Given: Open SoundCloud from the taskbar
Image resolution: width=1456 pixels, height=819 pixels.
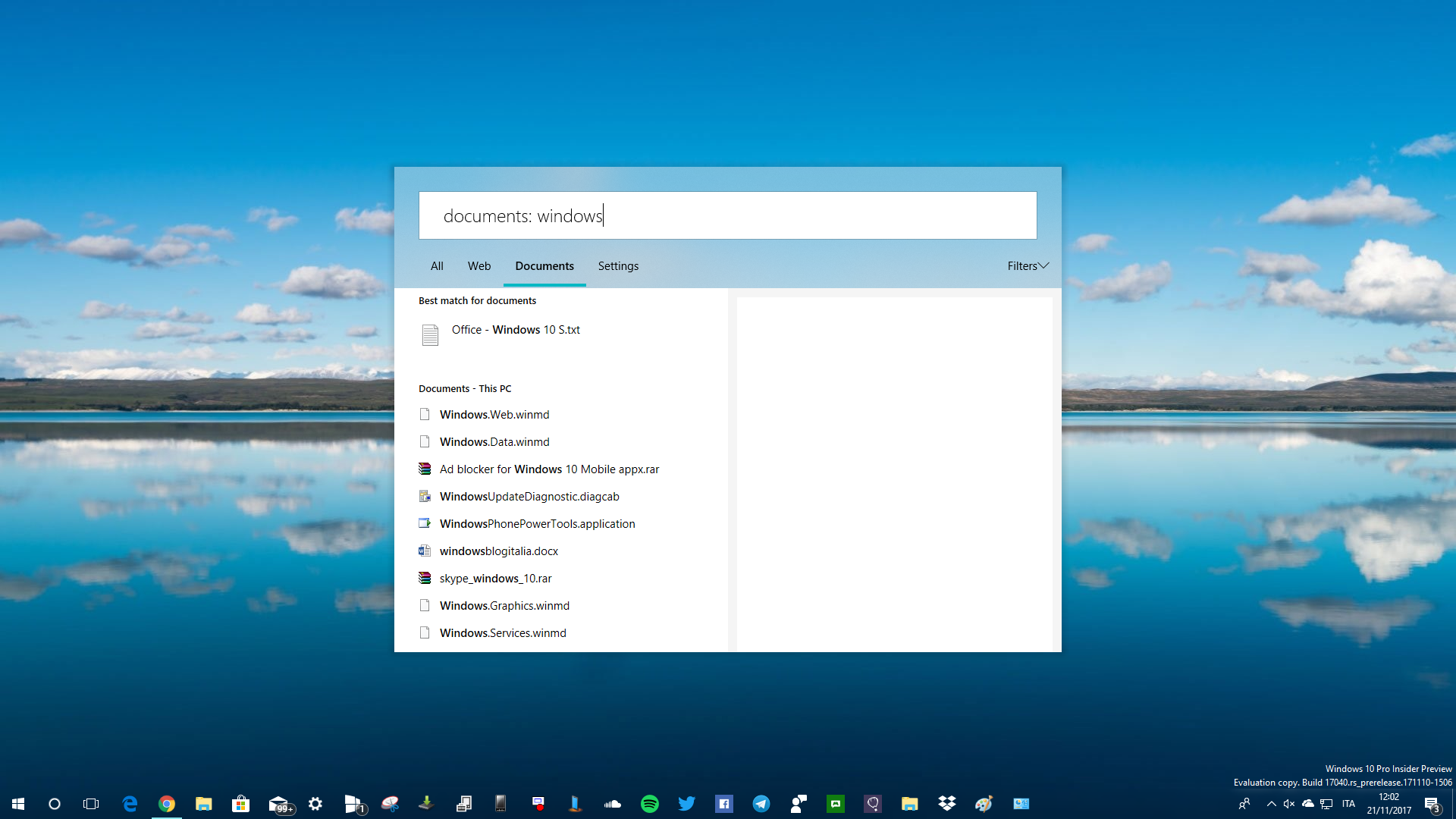Looking at the screenshot, I should (x=613, y=804).
